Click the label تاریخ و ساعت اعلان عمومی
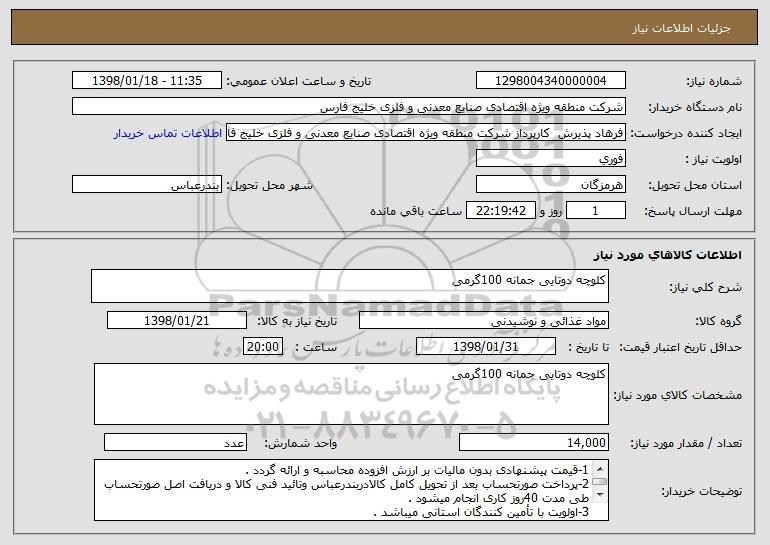Screen dimensions: 770x545 [x=299, y=81]
